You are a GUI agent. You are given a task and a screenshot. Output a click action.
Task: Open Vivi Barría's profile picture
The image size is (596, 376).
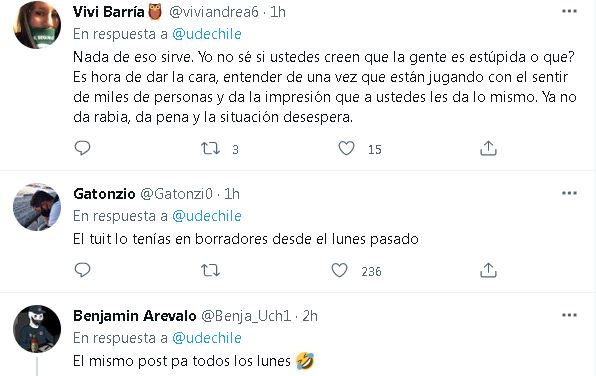[37, 25]
